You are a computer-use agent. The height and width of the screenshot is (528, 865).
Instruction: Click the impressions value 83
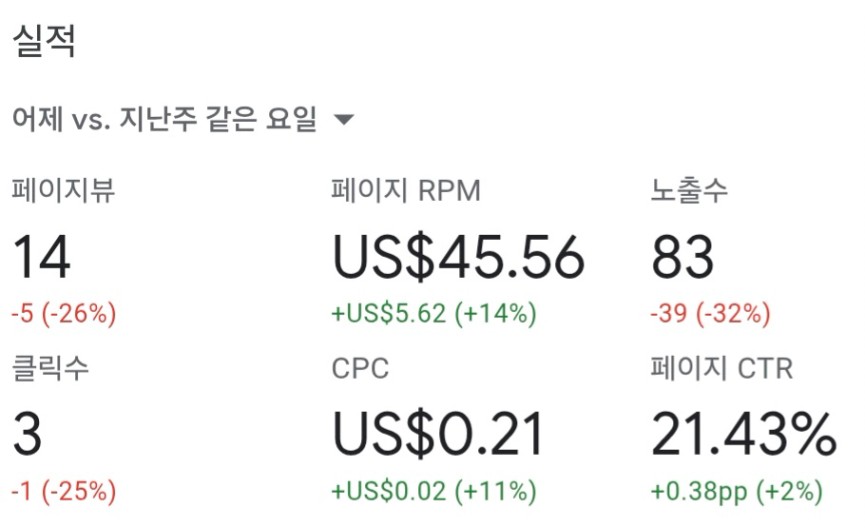tap(682, 257)
